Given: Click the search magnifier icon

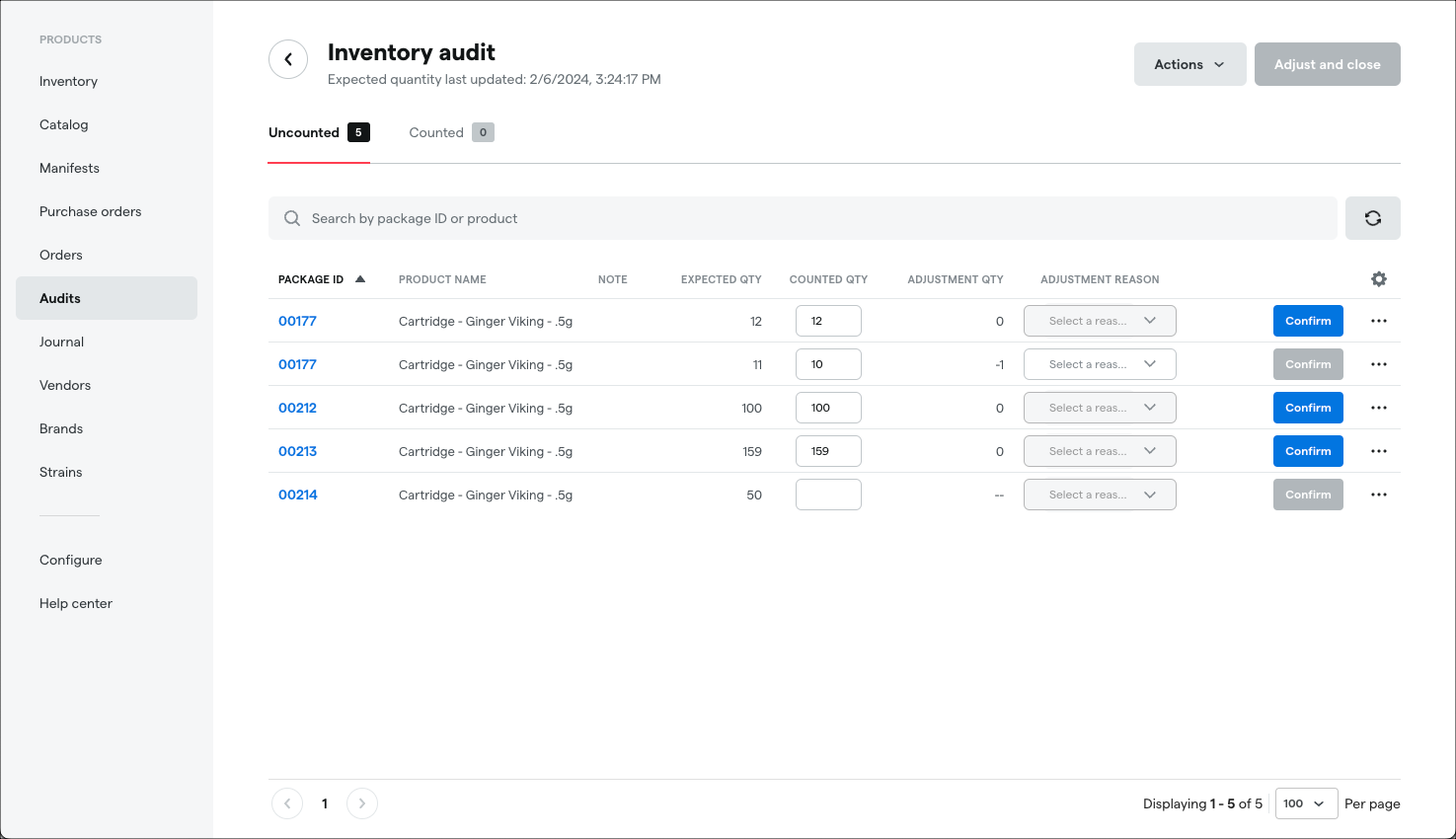Looking at the screenshot, I should [x=292, y=218].
